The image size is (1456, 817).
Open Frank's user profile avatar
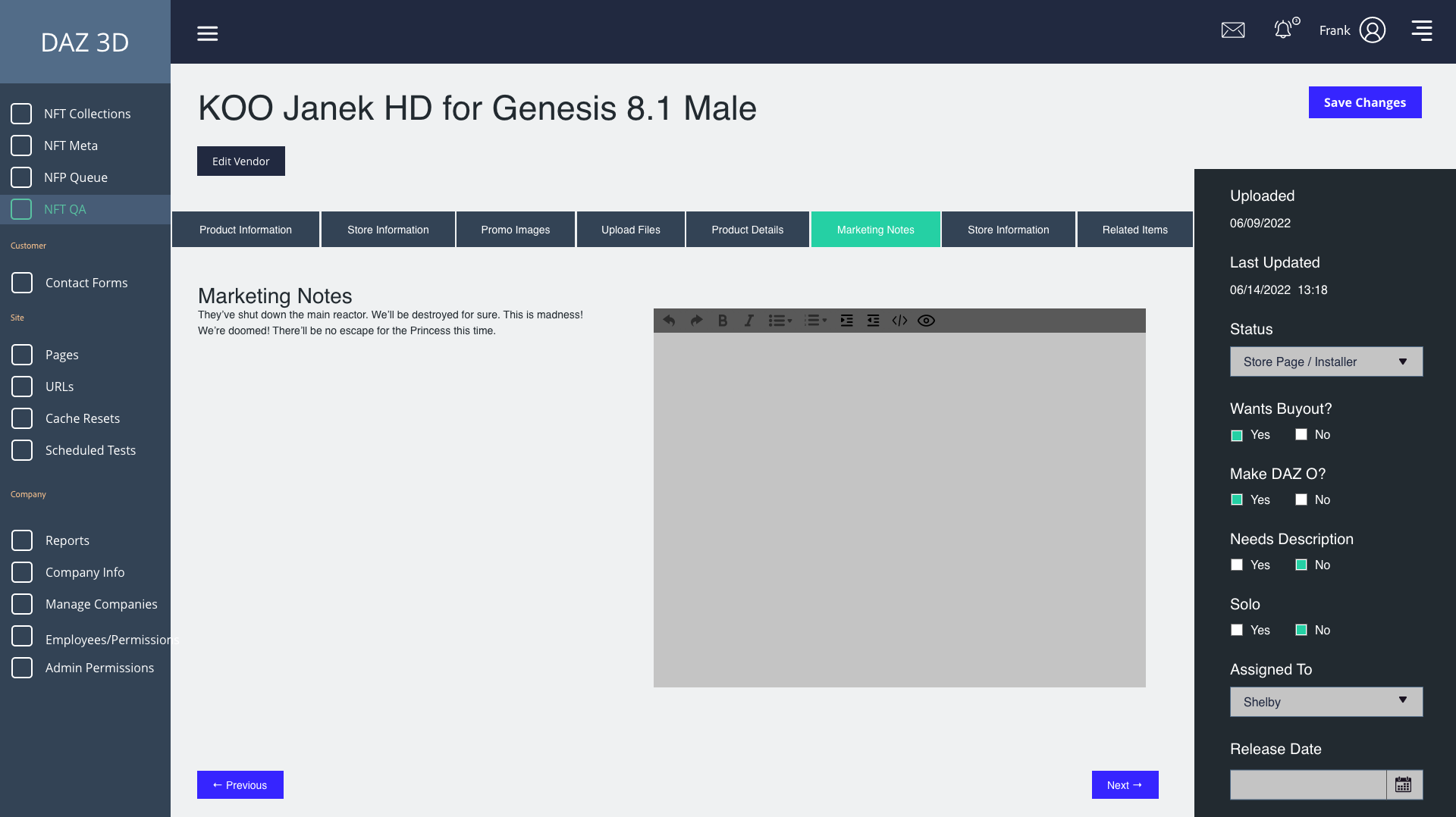[1373, 30]
